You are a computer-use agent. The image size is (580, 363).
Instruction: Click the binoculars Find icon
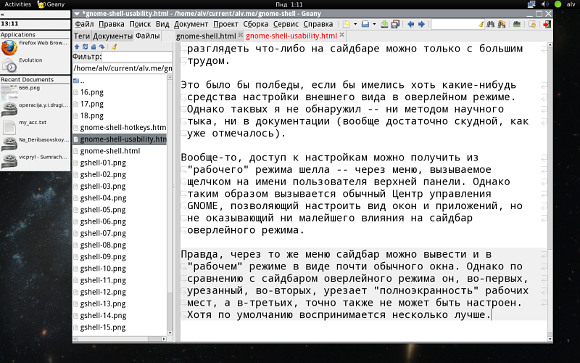coord(491,24)
